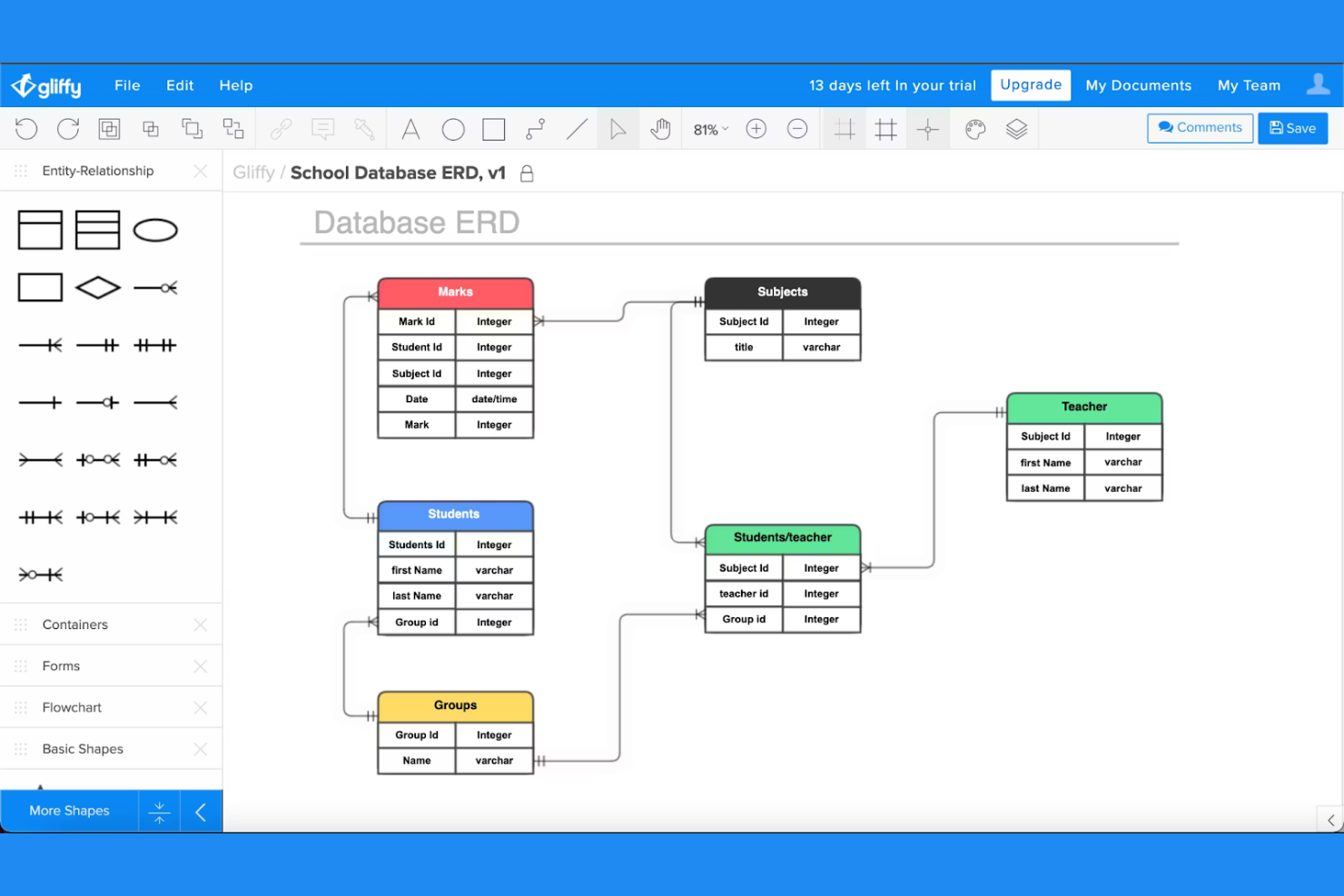The image size is (1344, 896).
Task: Open the File menu
Action: point(127,84)
